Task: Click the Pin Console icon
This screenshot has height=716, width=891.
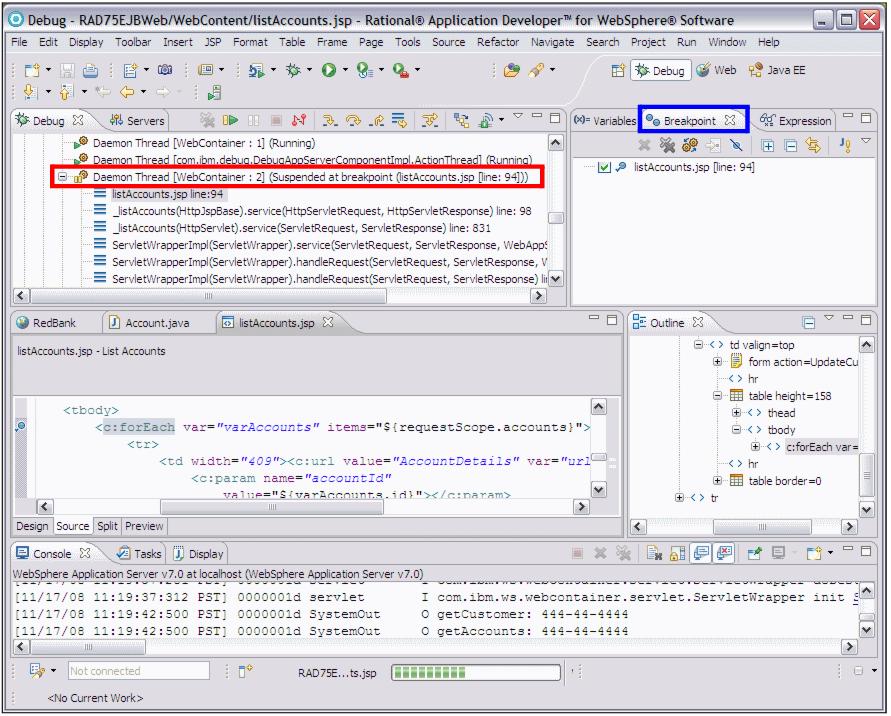Action: coord(755,553)
